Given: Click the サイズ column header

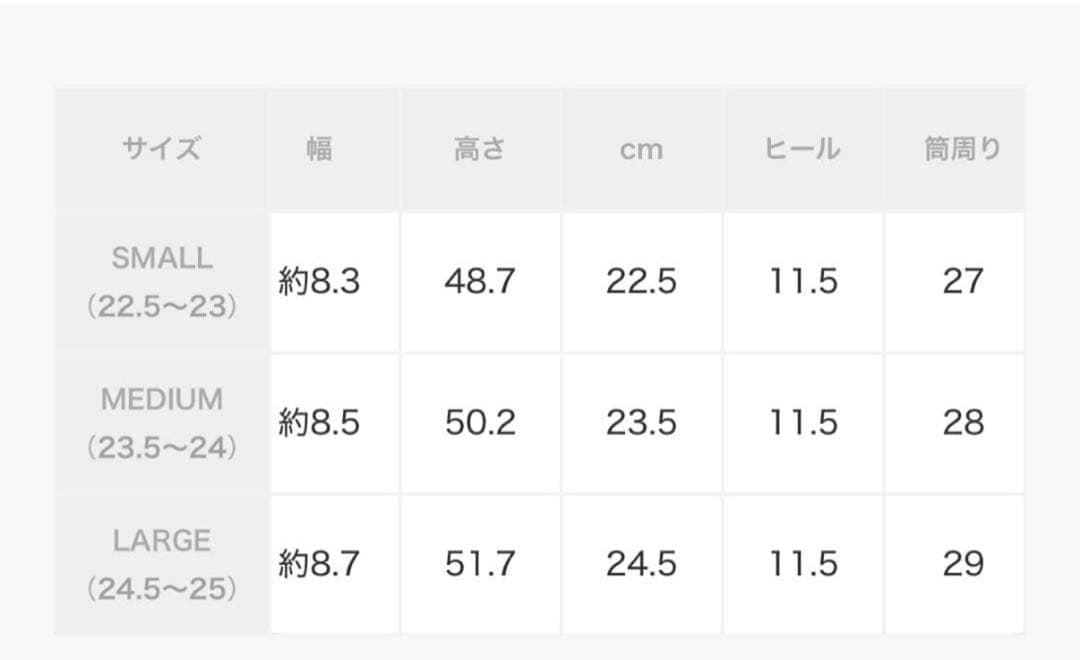Looking at the screenshot, I should [161, 149].
